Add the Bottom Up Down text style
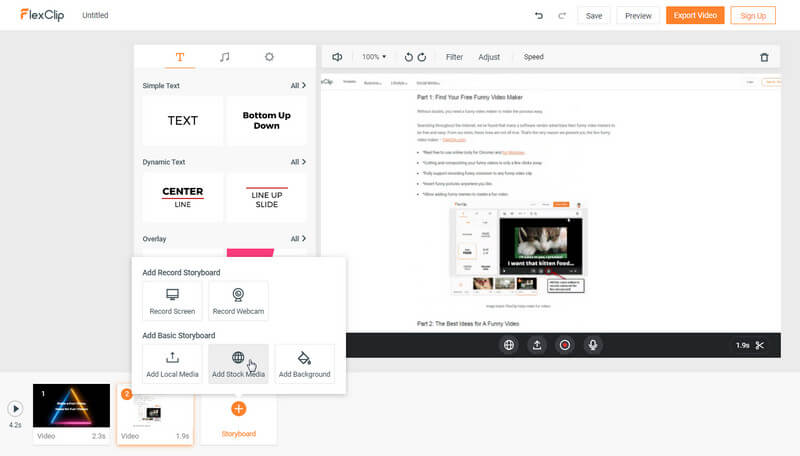This screenshot has width=800, height=456. (267, 120)
